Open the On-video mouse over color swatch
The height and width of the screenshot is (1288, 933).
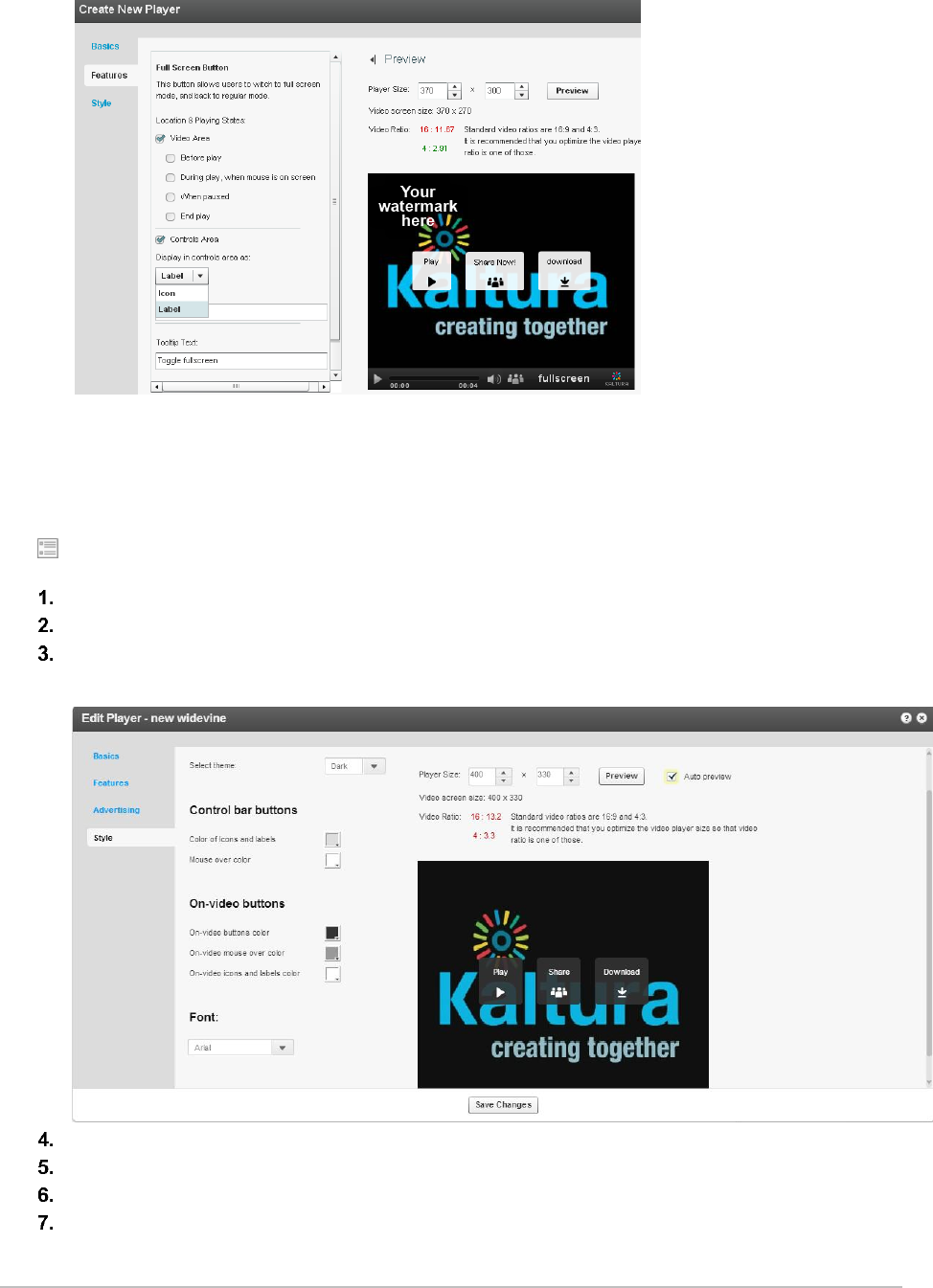point(332,954)
